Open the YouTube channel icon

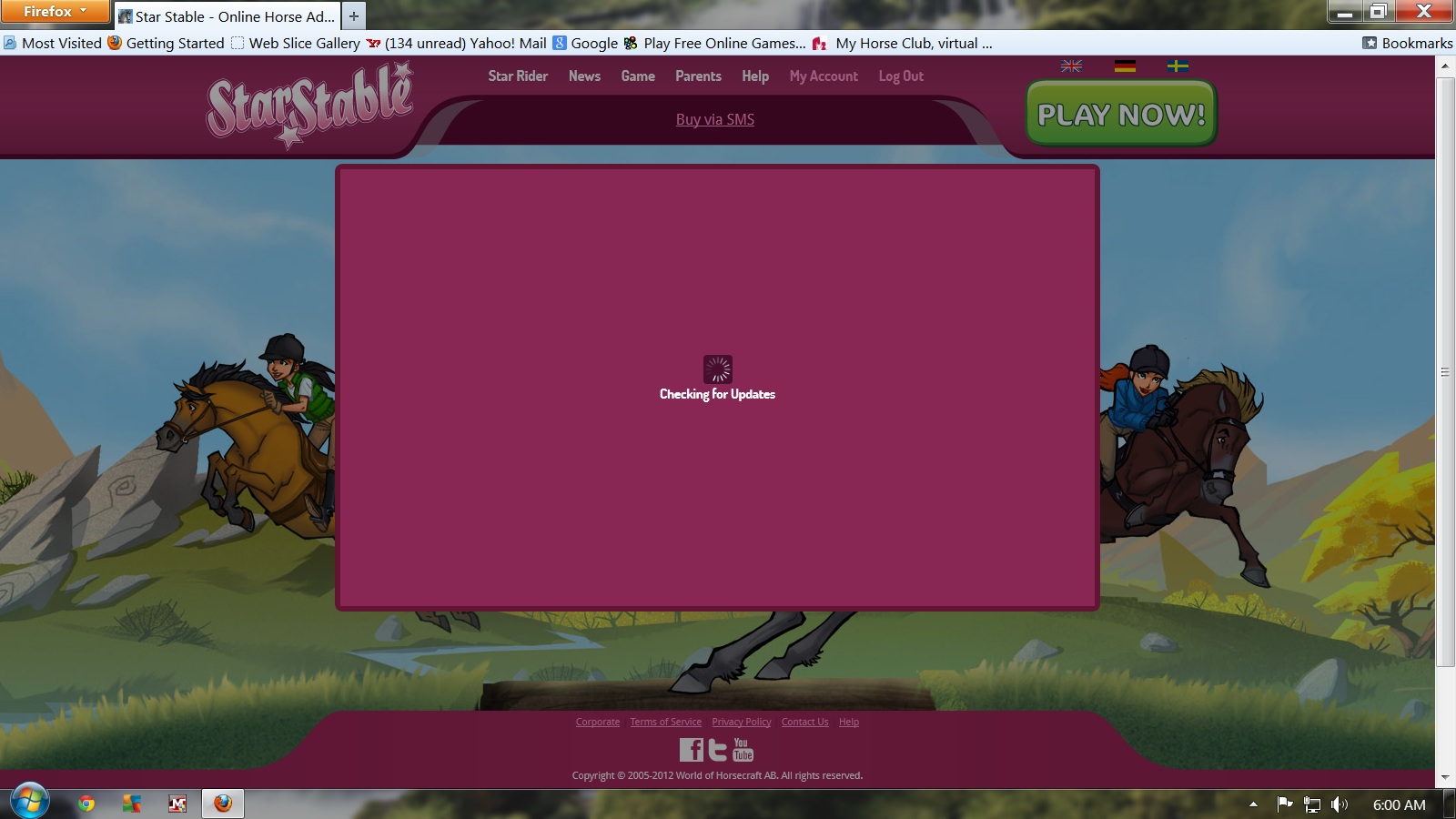[x=743, y=750]
